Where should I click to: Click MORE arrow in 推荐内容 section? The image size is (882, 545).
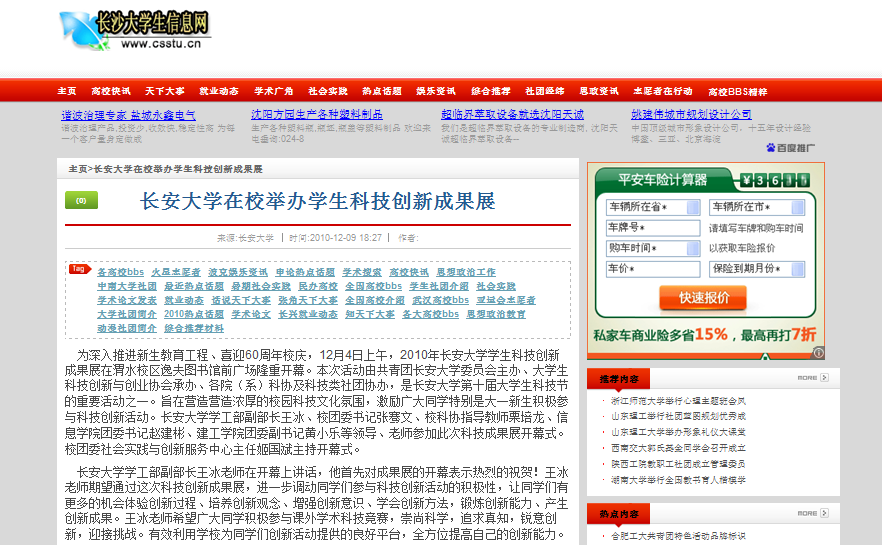point(812,378)
